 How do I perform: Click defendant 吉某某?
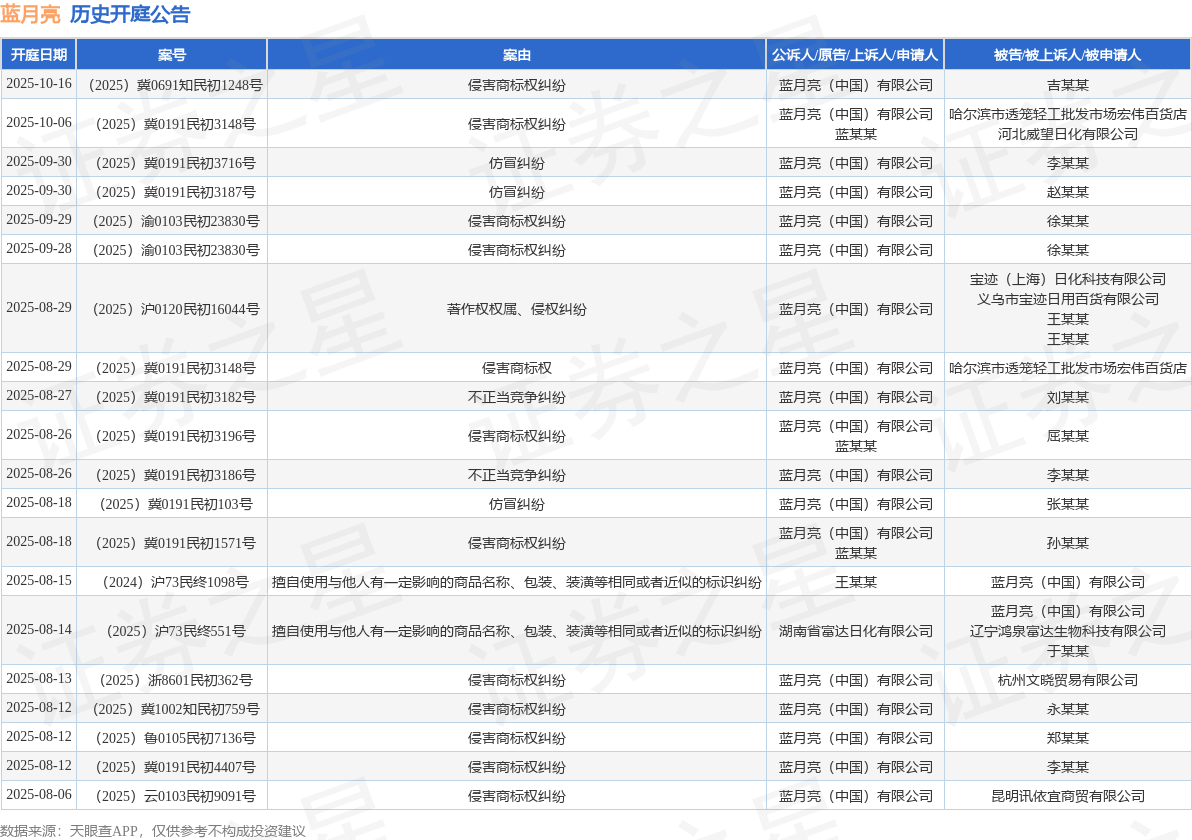pyautogui.click(x=1067, y=85)
